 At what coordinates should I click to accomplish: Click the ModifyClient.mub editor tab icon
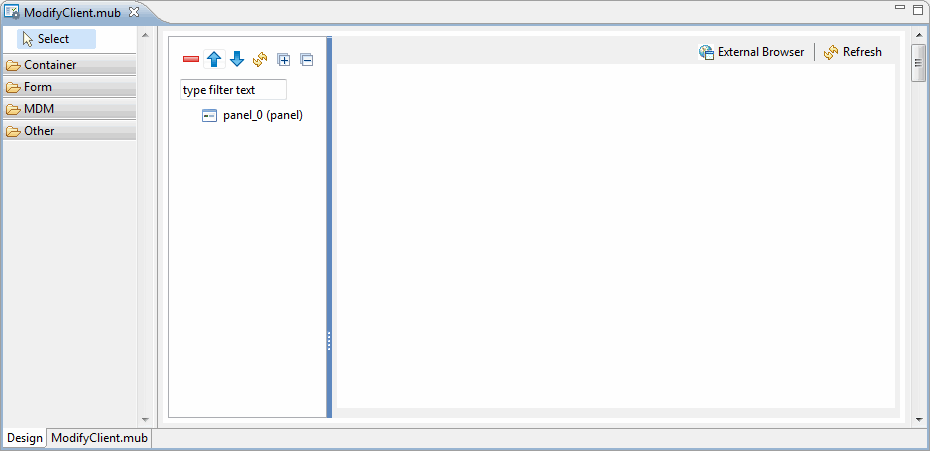12,11
